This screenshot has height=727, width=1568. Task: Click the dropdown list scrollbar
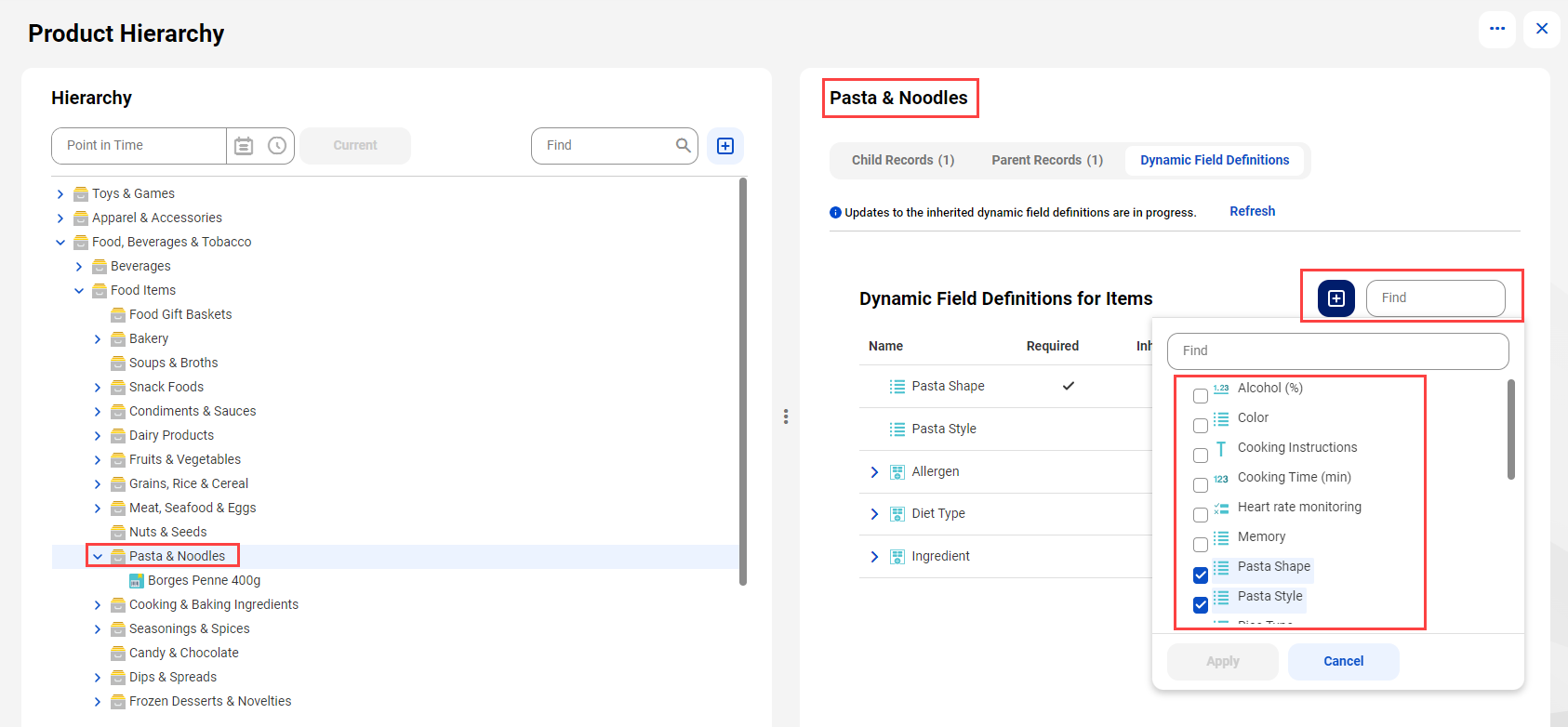click(x=1511, y=430)
